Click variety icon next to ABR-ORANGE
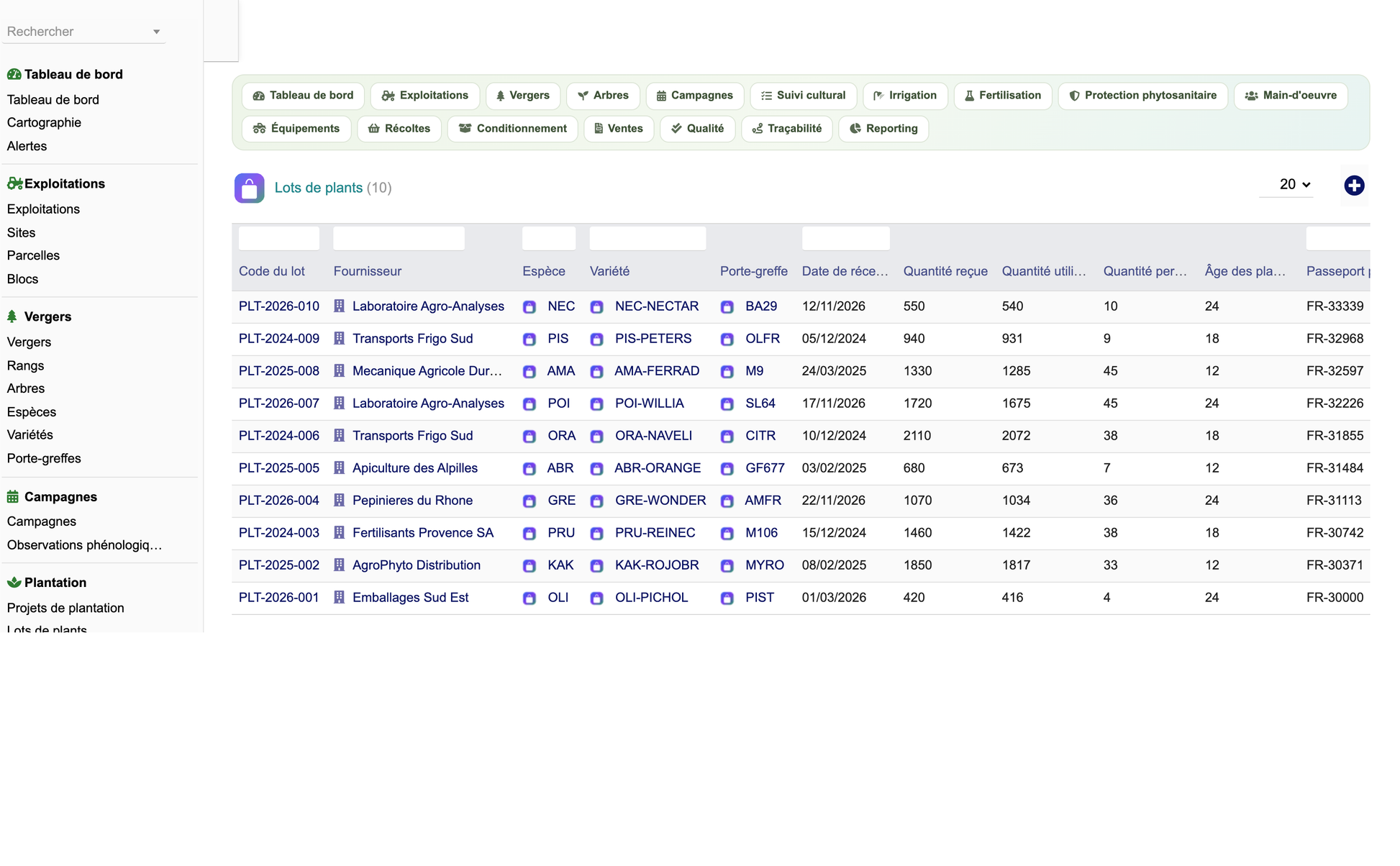 [x=596, y=468]
